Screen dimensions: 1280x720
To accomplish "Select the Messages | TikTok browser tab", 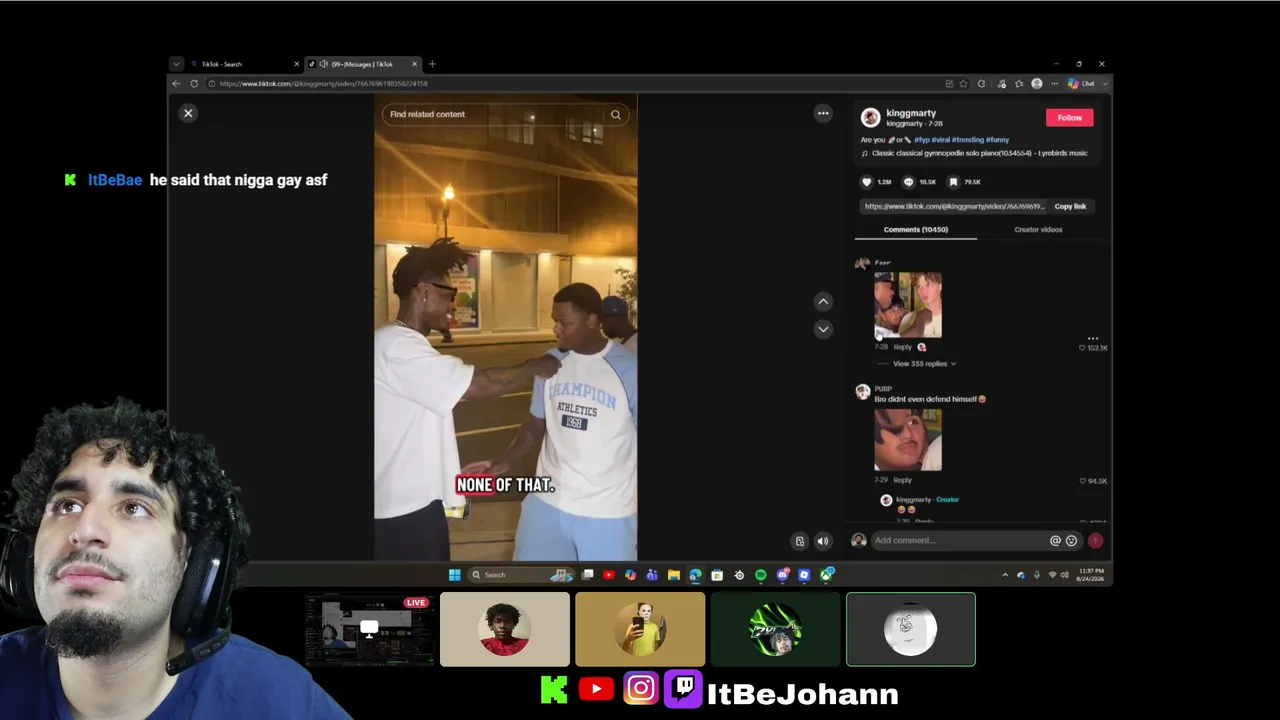I will coord(363,64).
